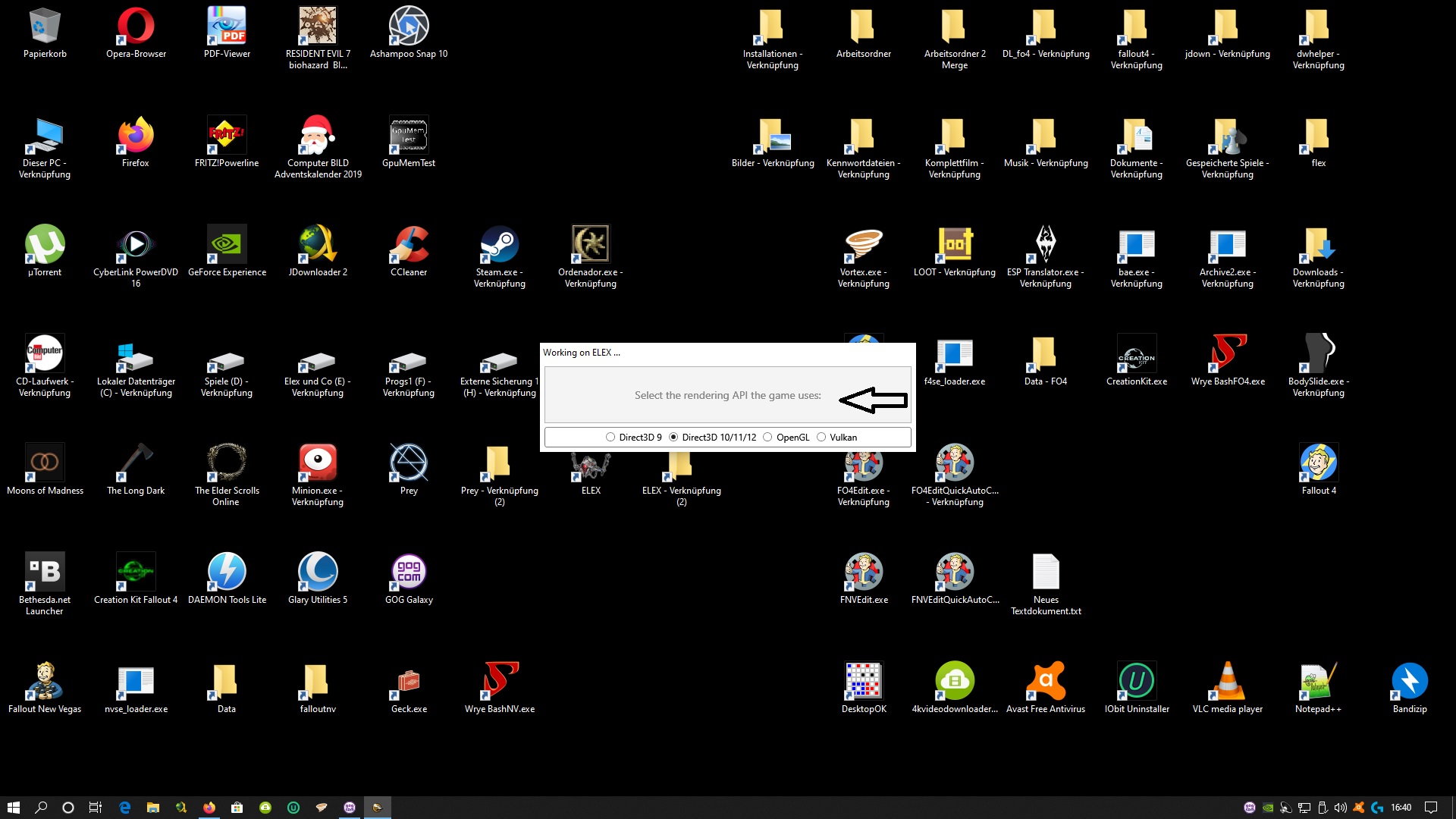Open the notification center in taskbar
The height and width of the screenshot is (819, 1456).
tap(1431, 808)
